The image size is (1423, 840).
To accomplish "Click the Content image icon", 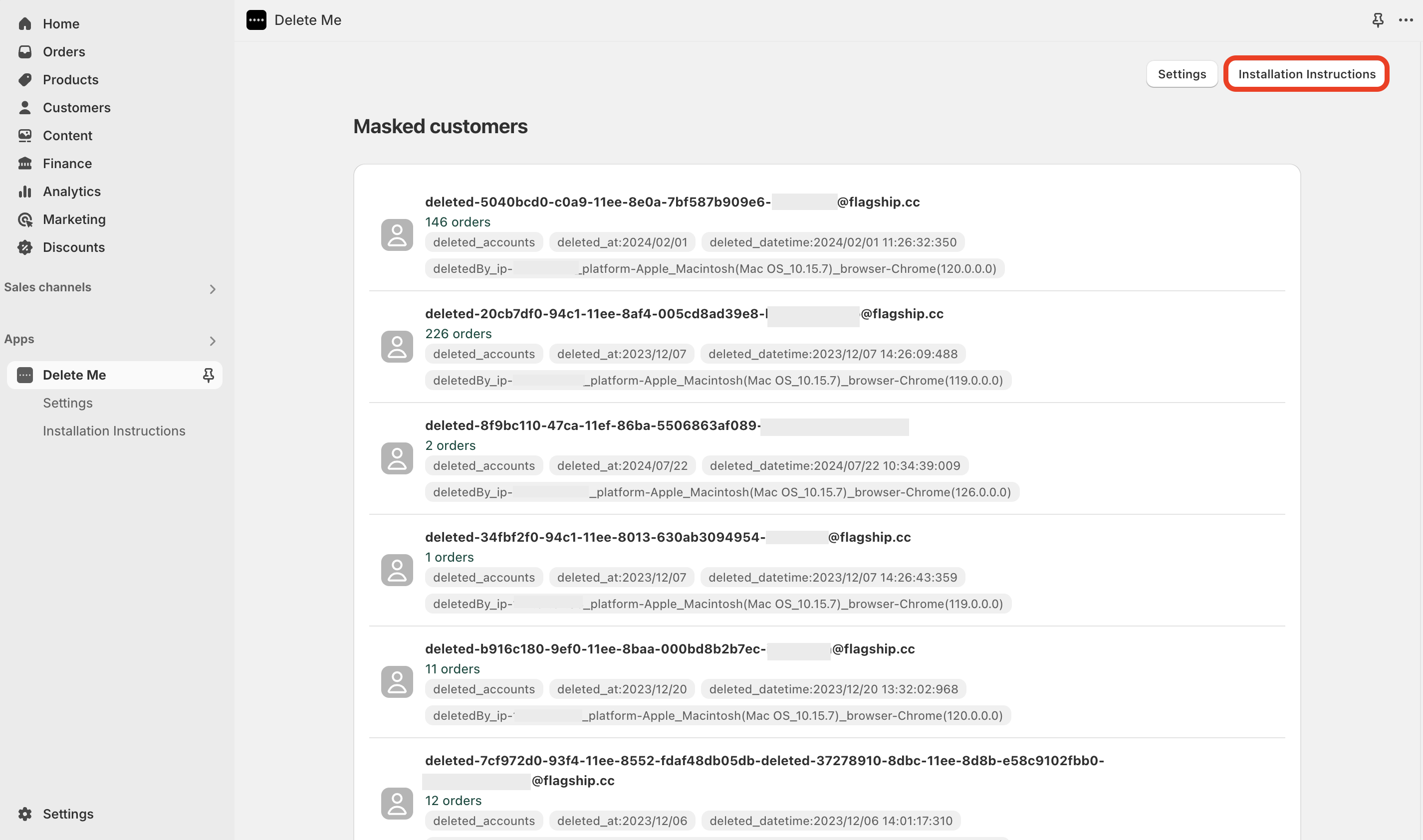I will [x=25, y=135].
